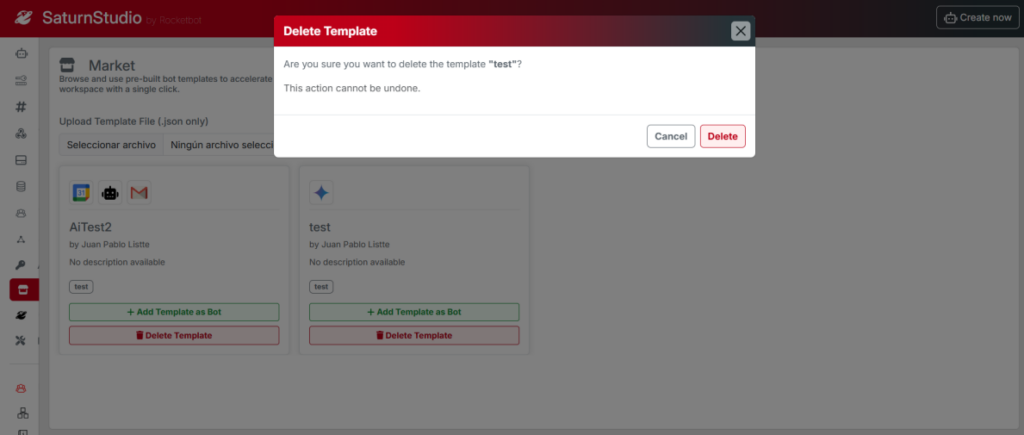
Task: Click the Create now button
Action: click(x=977, y=17)
